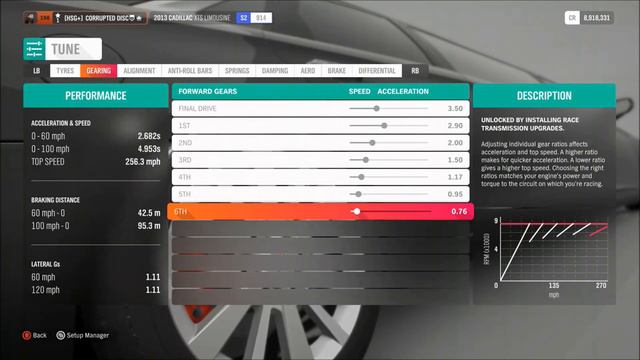This screenshot has height=360, width=640.
Task: Click the 0-100 mph time 4.953s
Action: 149,149
